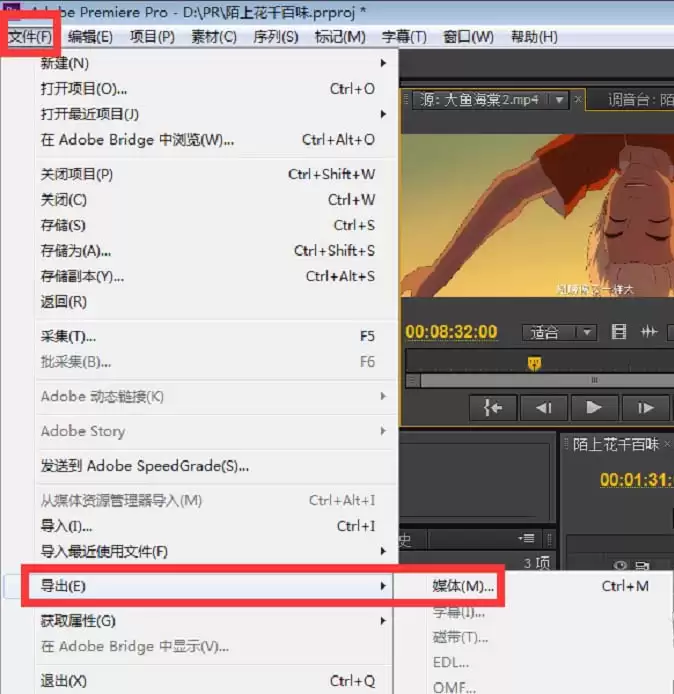Open the 标记(M) menu
This screenshot has height=694, width=674.
coord(340,37)
